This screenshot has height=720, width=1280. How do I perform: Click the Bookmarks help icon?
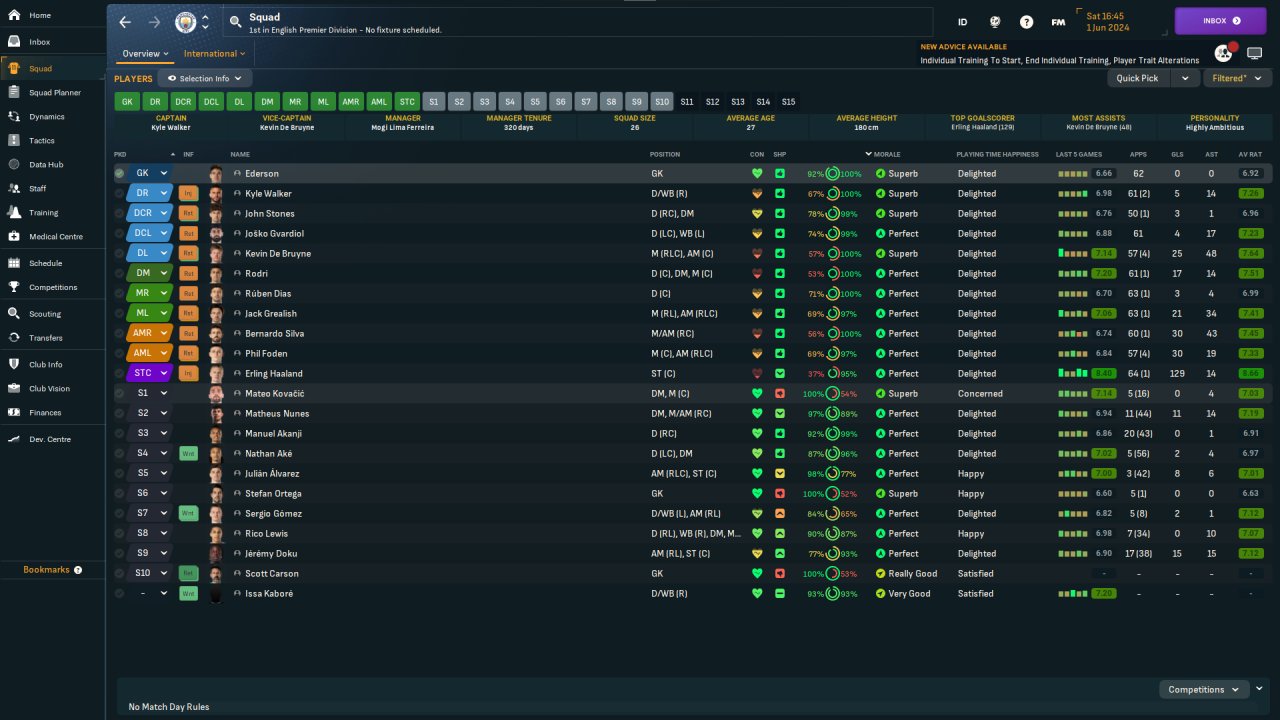[x=78, y=570]
